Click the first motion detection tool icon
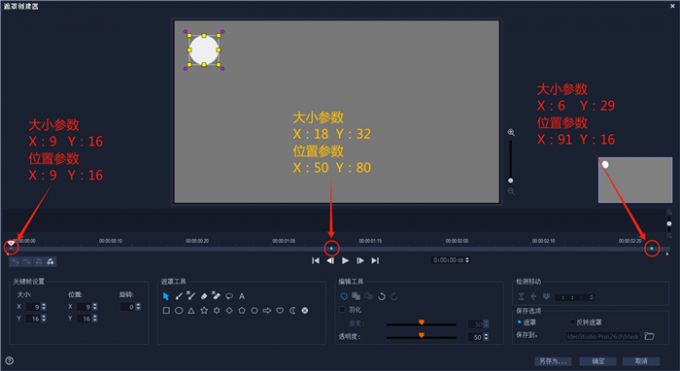 pyautogui.click(x=521, y=297)
